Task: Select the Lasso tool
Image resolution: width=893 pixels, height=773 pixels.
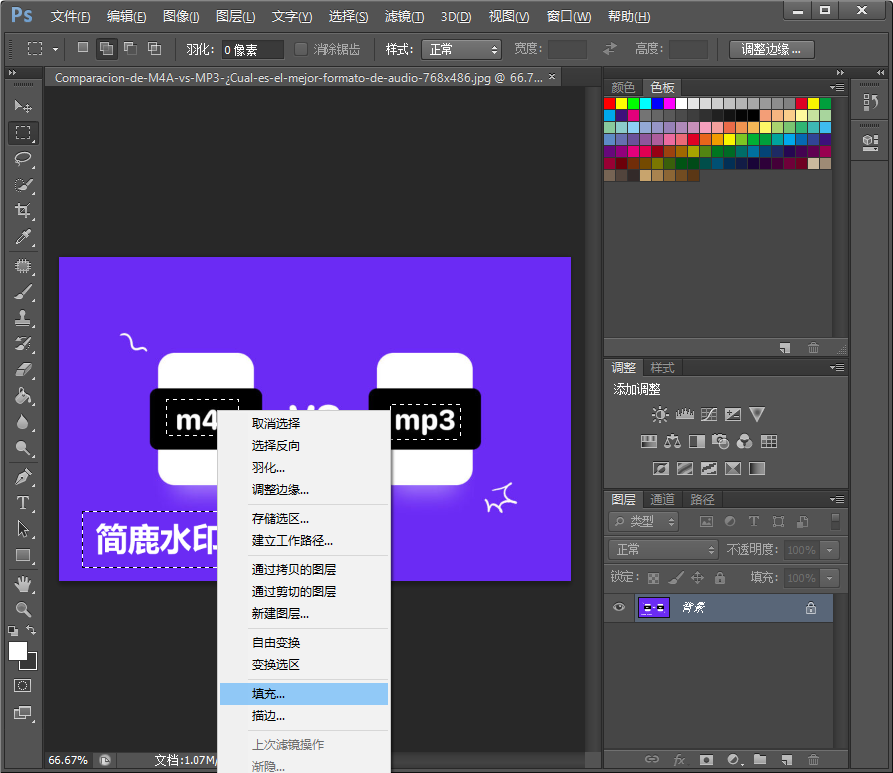Action: 23,158
